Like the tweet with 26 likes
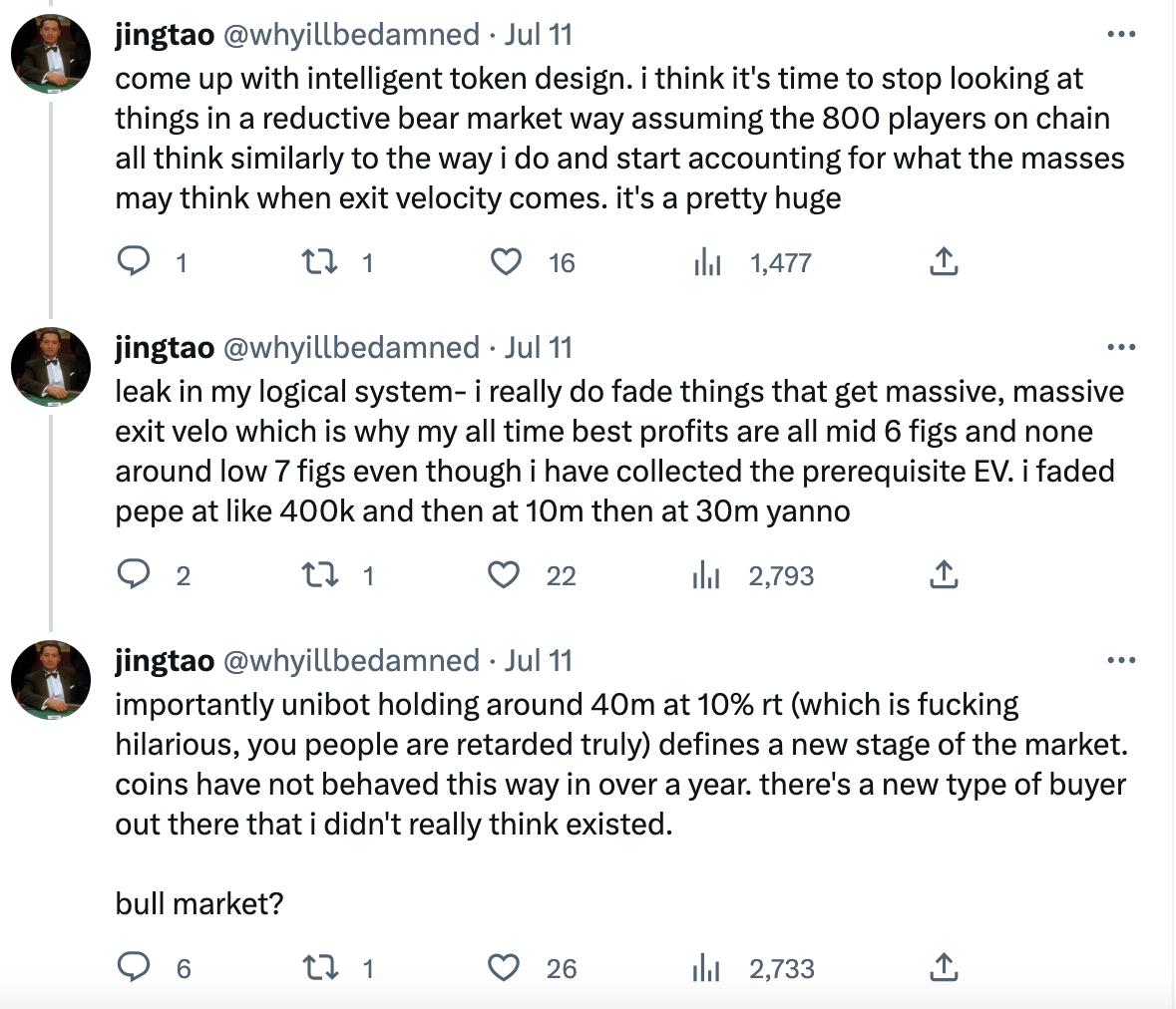The image size is (1176, 1009). (506, 968)
